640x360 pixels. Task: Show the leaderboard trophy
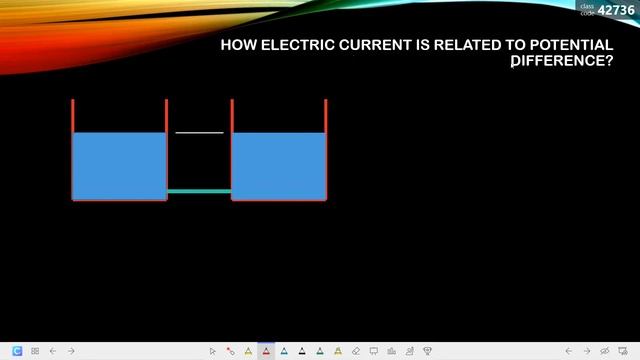tap(428, 351)
